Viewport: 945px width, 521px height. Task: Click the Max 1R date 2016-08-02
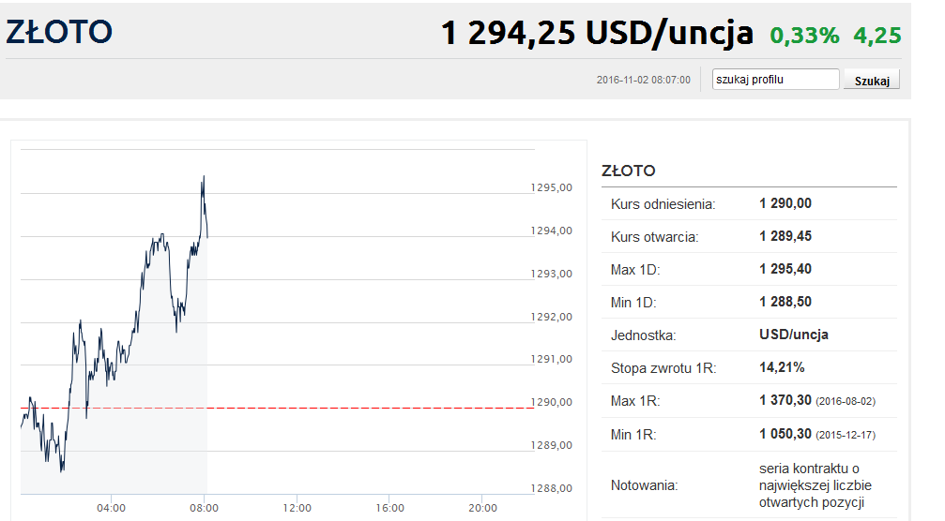[846, 402]
